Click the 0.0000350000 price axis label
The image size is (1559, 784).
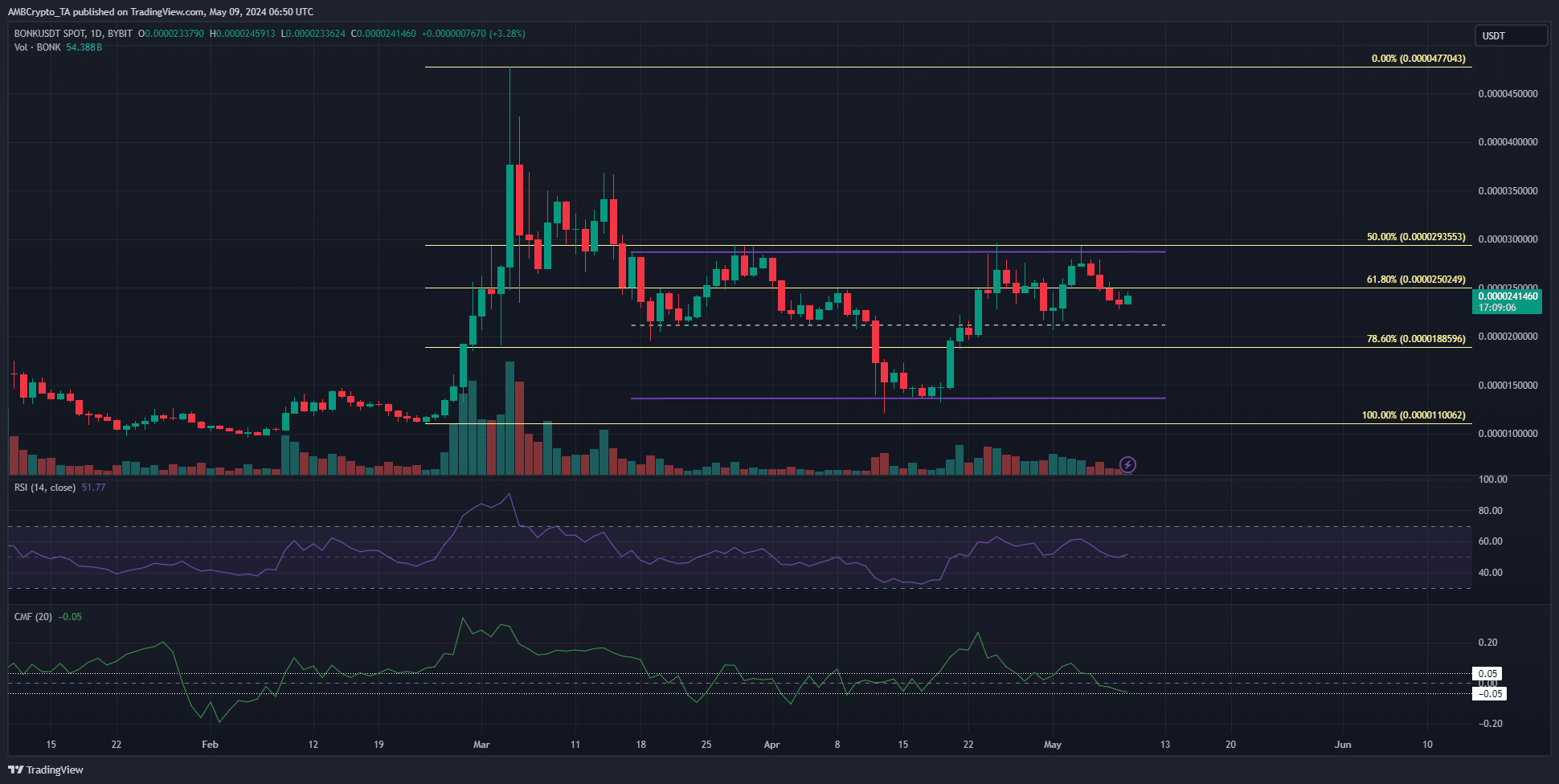pyautogui.click(x=1508, y=191)
